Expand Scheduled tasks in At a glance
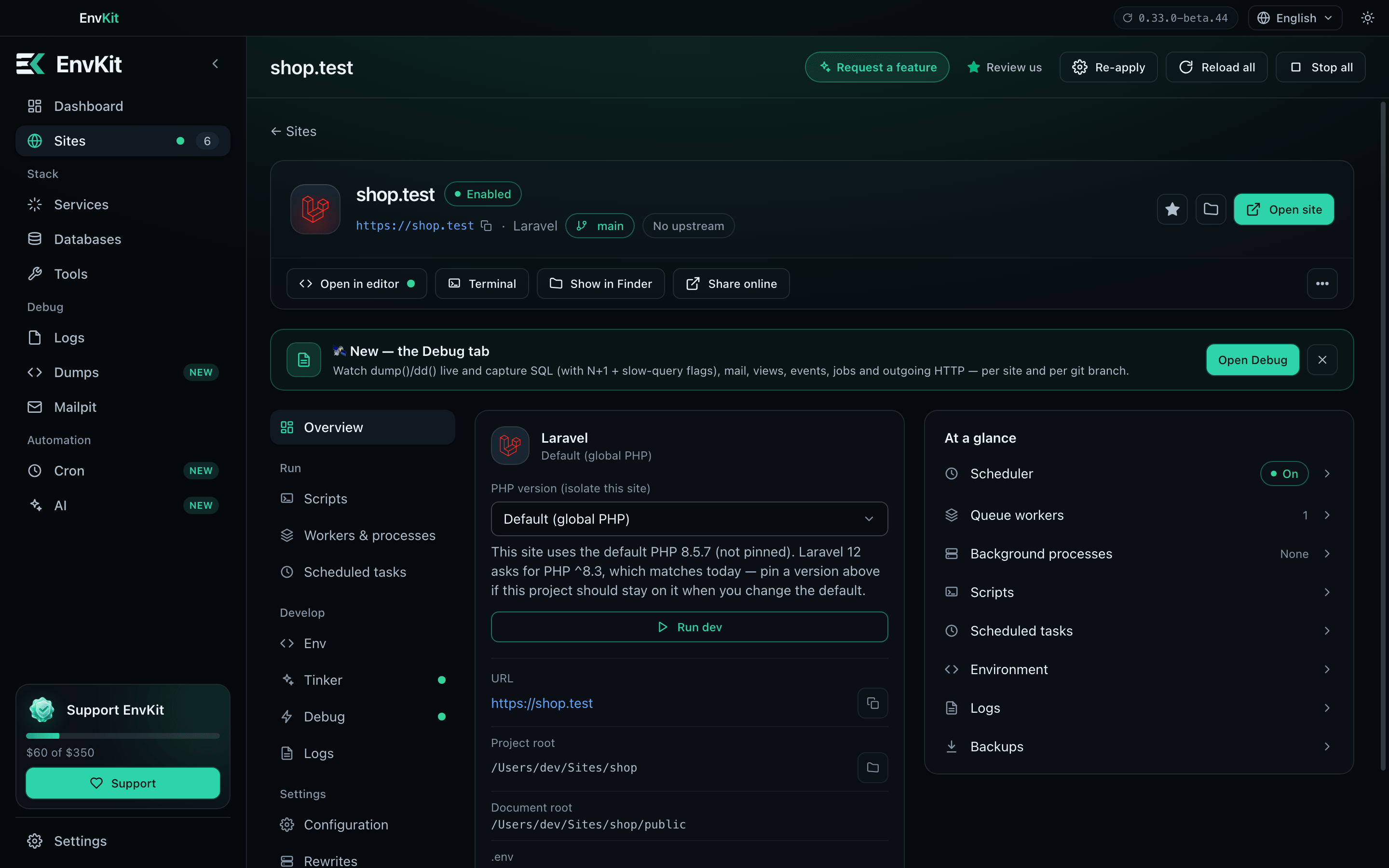Viewport: 1389px width, 868px height. [1138, 630]
